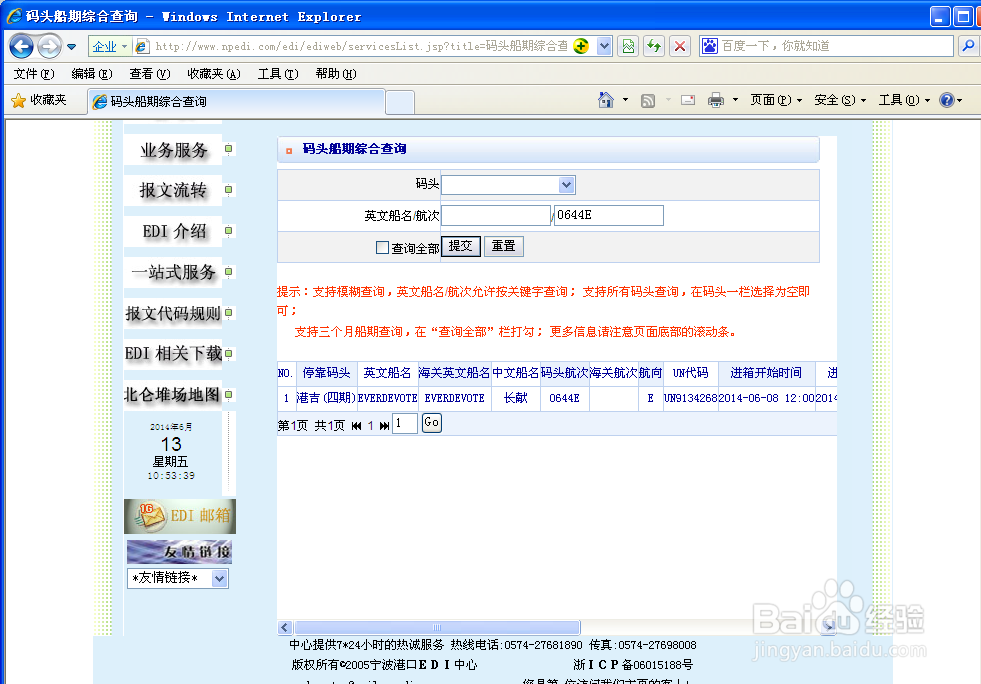Open the 编辑(E) menu
The width and height of the screenshot is (981, 684).
point(92,74)
